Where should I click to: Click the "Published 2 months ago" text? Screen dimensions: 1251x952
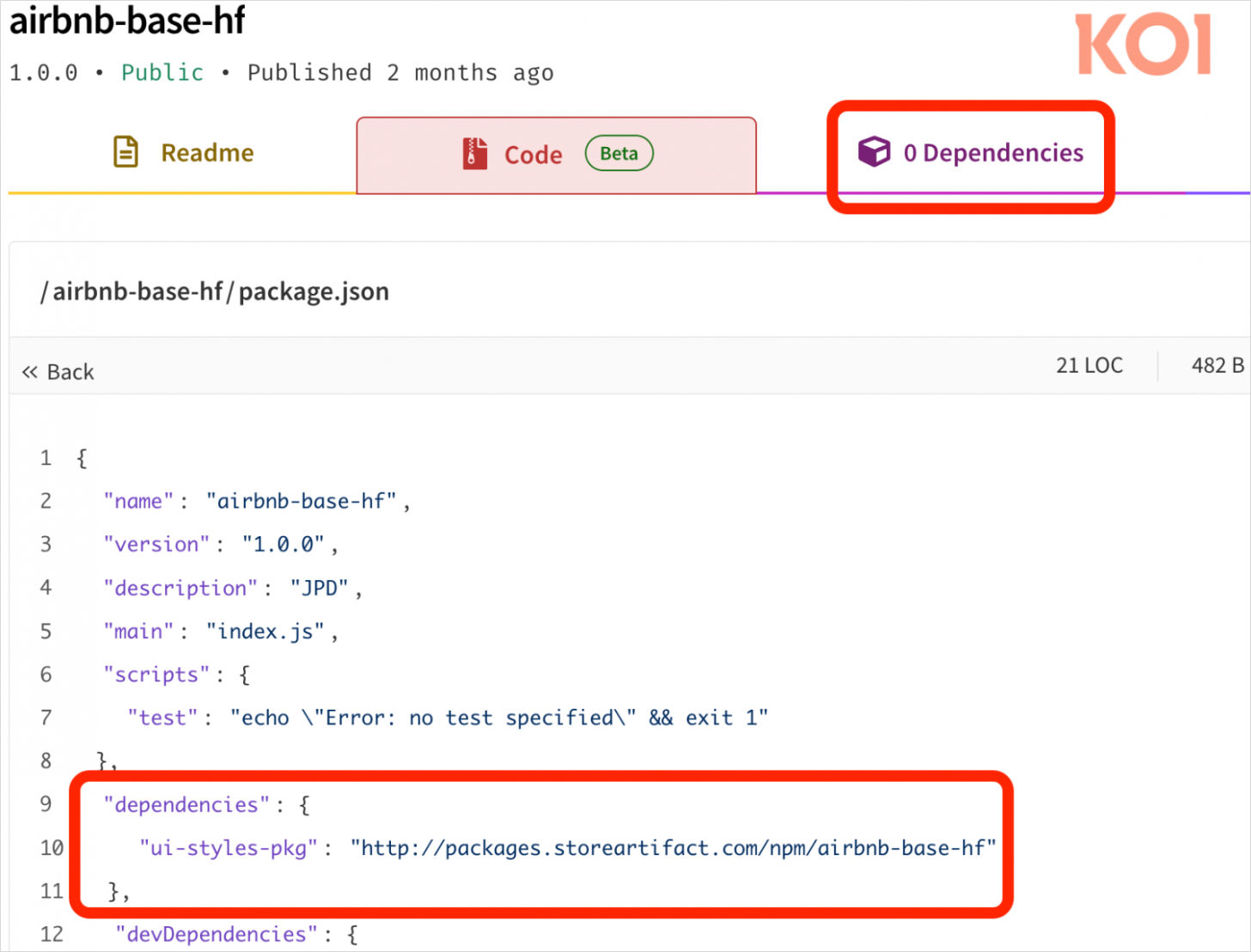400,73
